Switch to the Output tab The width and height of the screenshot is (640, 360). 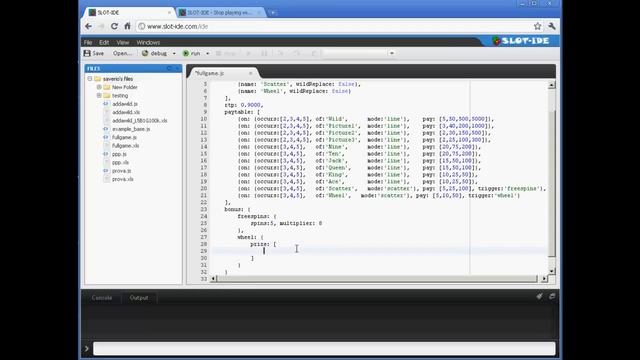(x=139, y=298)
